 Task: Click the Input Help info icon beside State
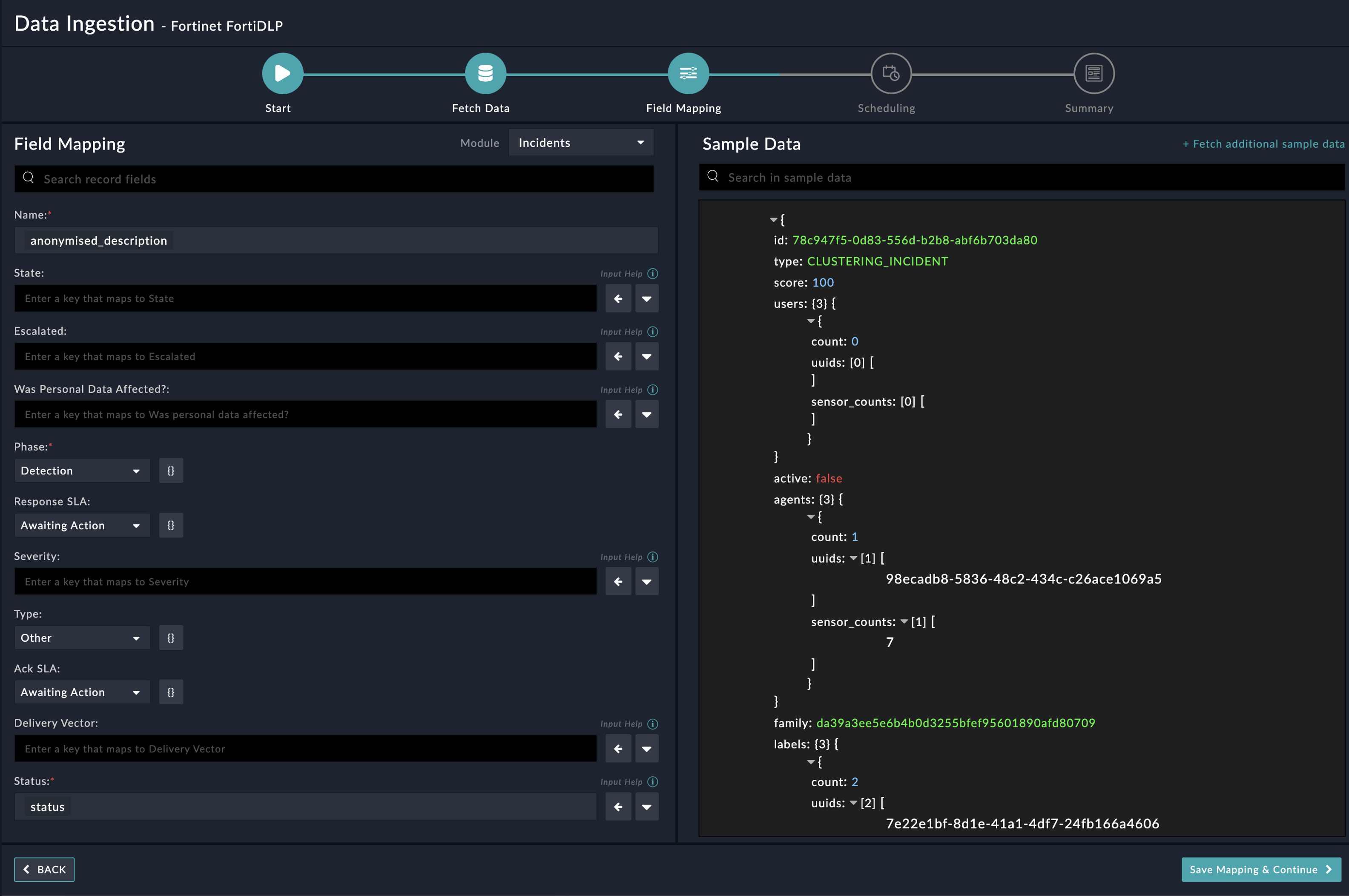(x=652, y=273)
